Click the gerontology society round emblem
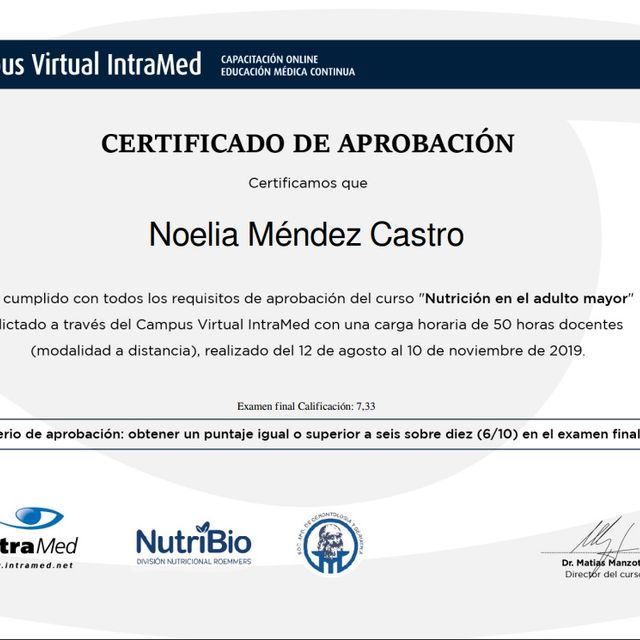 (x=331, y=543)
